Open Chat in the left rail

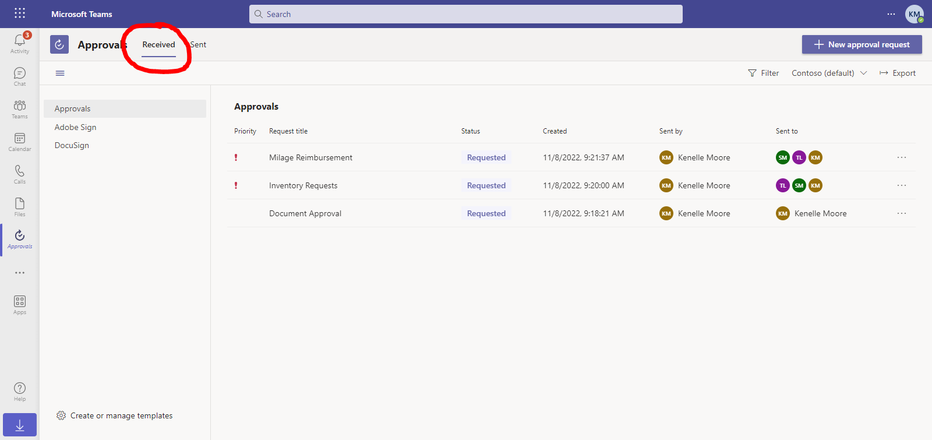point(20,77)
